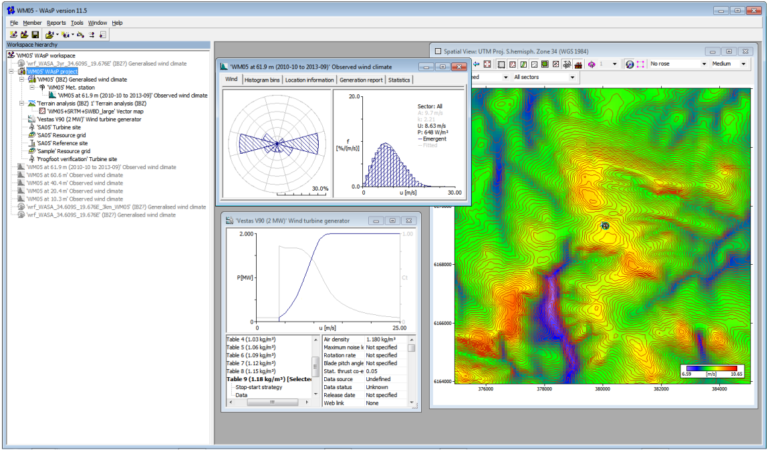Open the File menu
The image size is (768, 450).
tap(14, 23)
